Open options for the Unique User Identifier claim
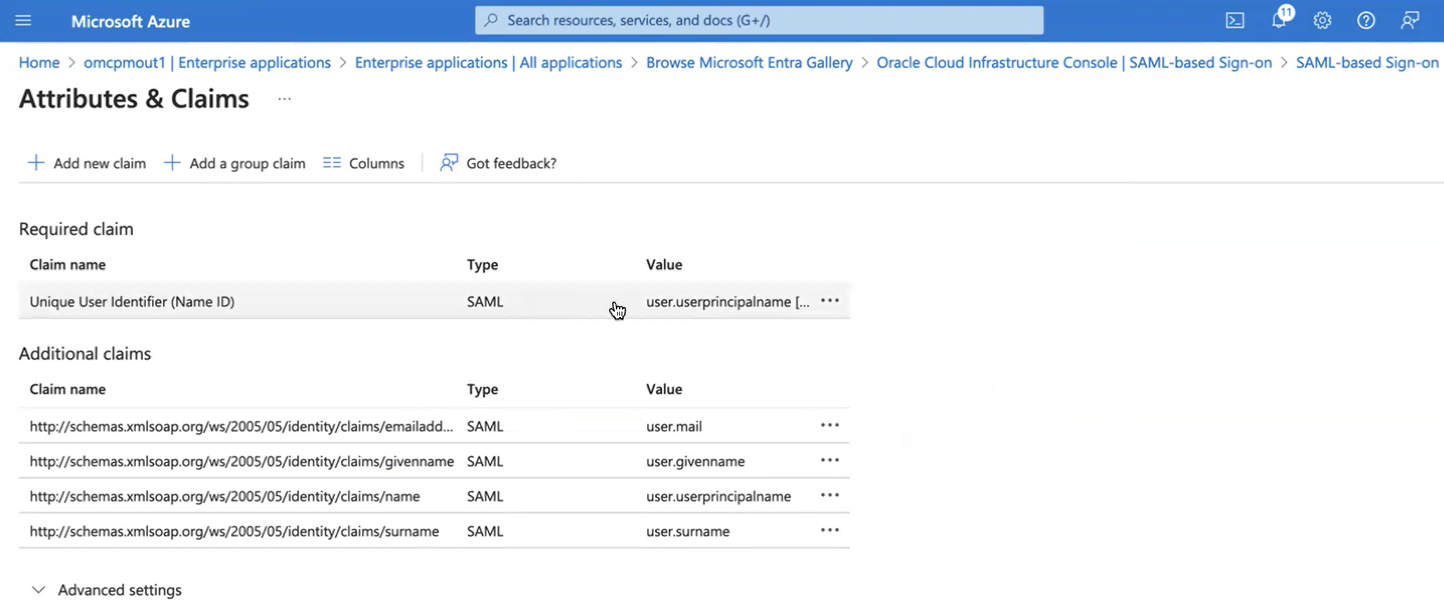This screenshot has height=612, width=1444. [829, 301]
